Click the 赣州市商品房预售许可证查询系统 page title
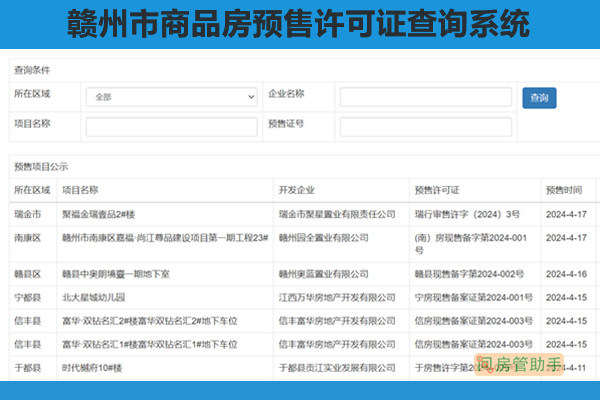The image size is (600, 400). (x=298, y=24)
